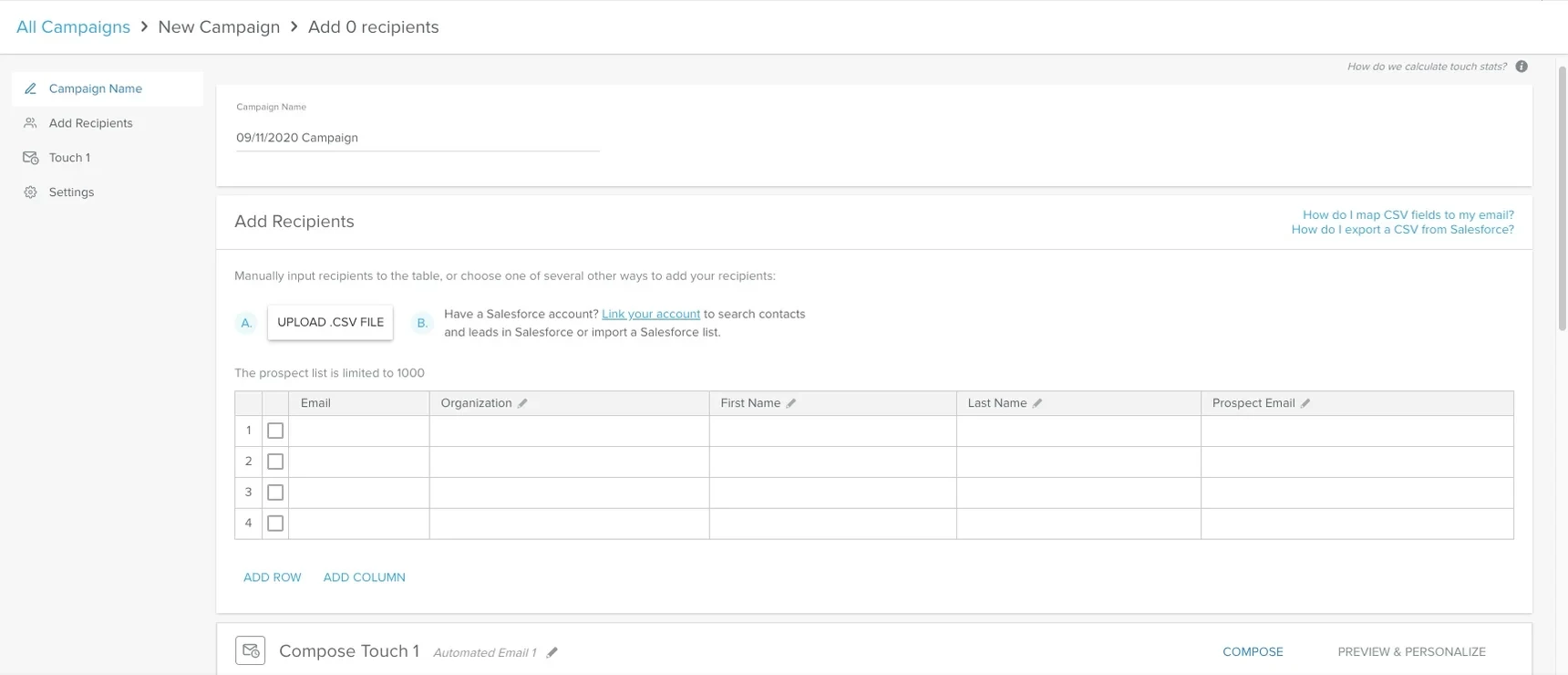Check the checkbox in row 1
Viewport: 1568px width, 675px height.
(275, 431)
